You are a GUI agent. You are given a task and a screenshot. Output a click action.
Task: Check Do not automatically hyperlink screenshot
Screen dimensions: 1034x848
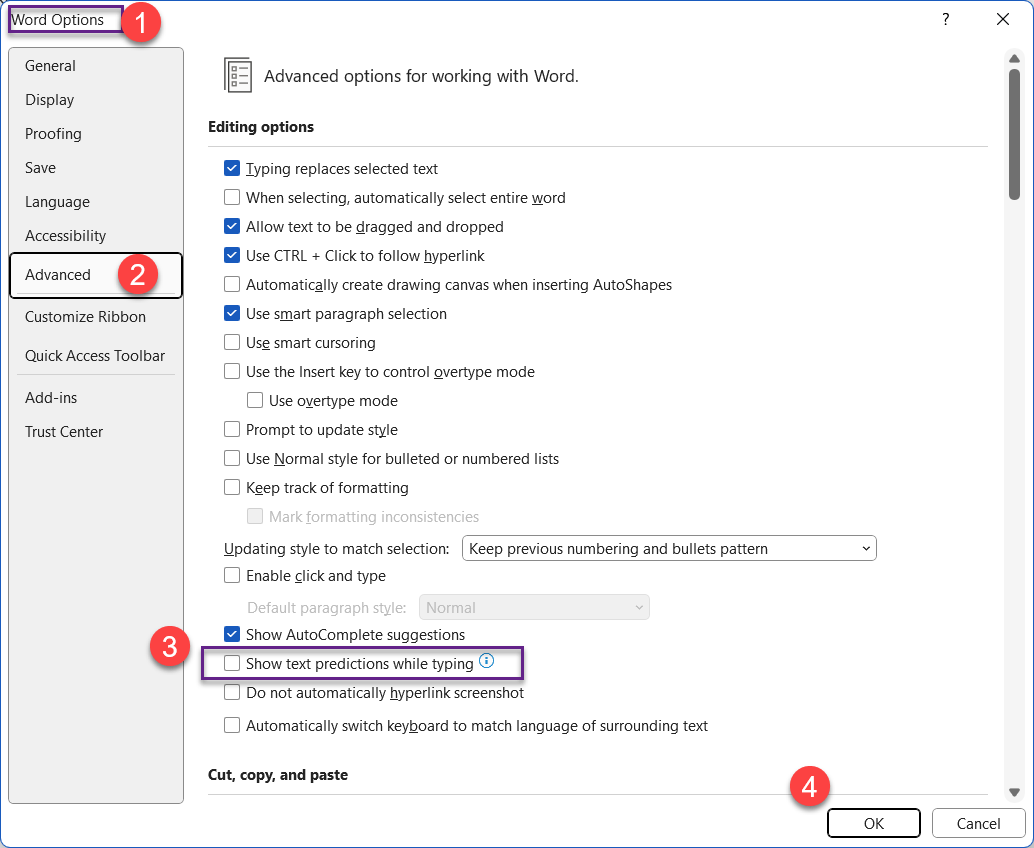231,692
